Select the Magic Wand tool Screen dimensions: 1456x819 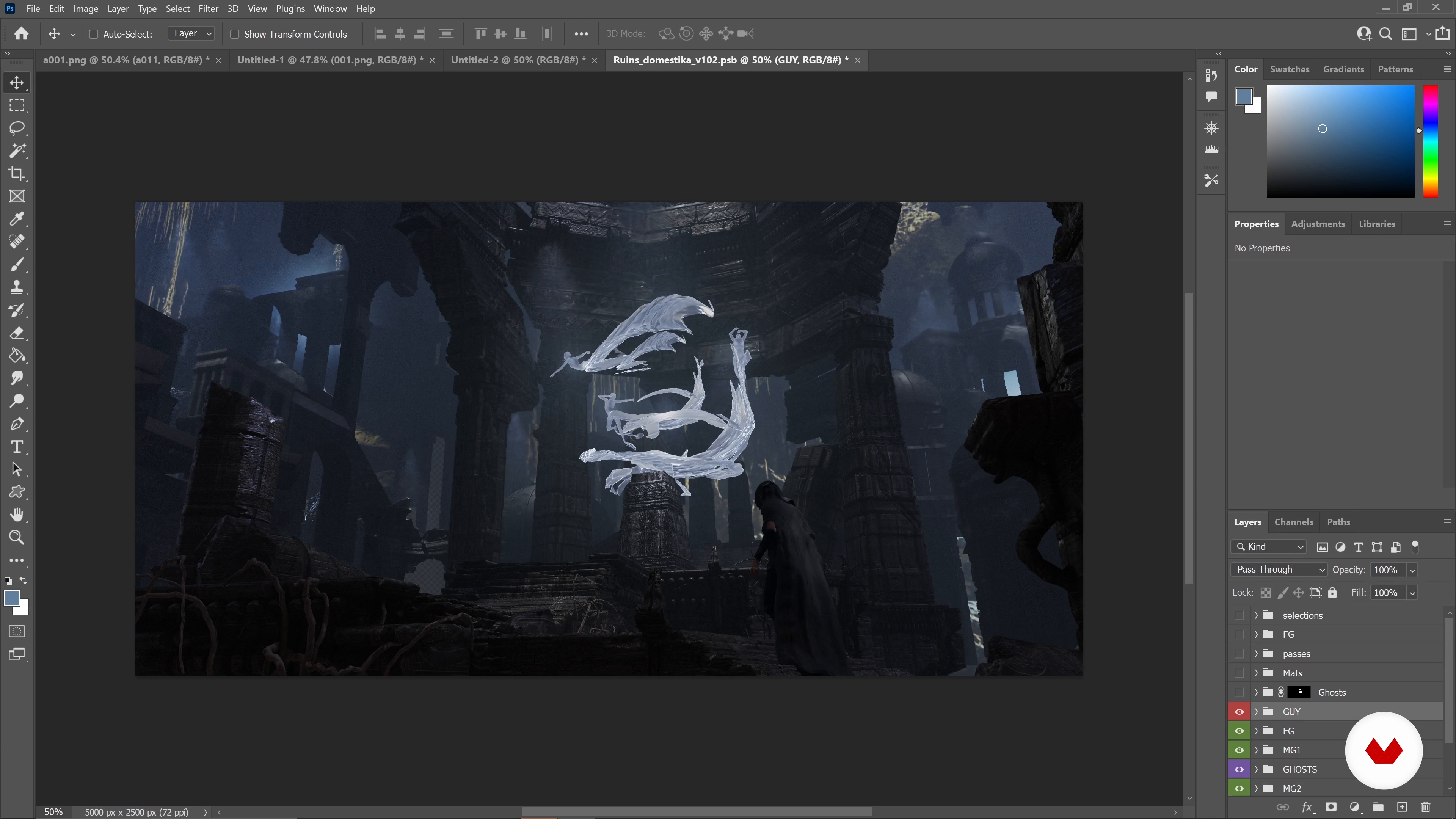click(17, 151)
